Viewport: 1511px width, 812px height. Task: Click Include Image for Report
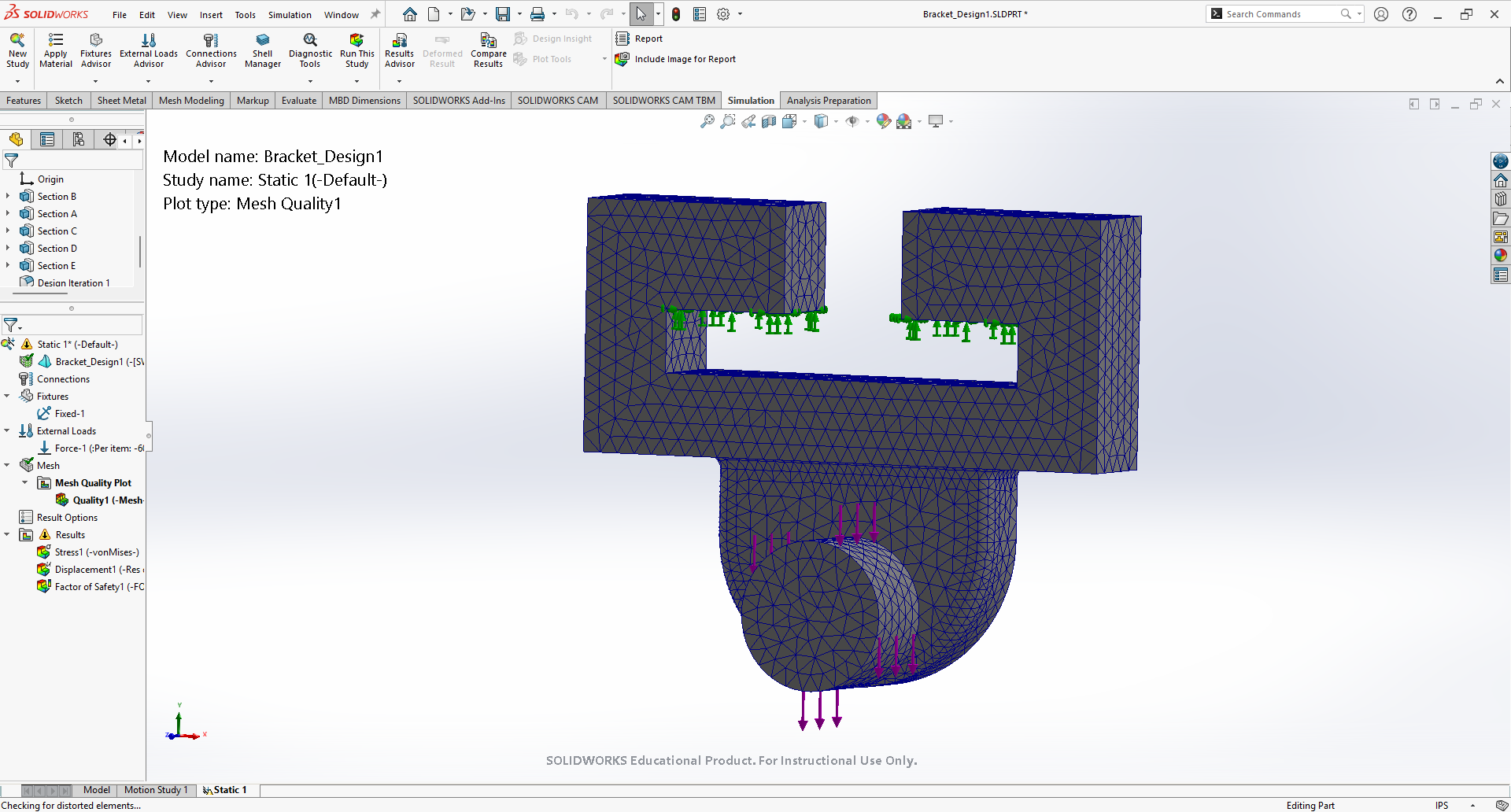pyautogui.click(x=676, y=59)
